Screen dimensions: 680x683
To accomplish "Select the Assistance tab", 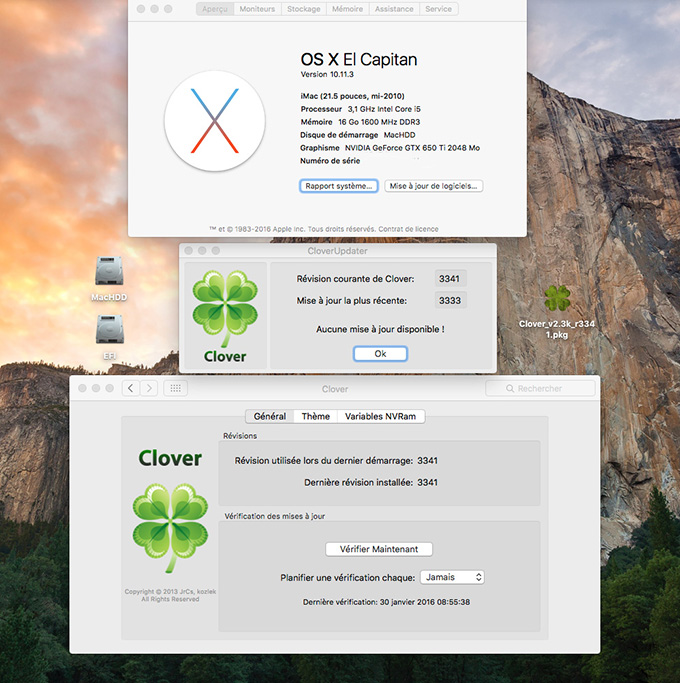I will 394,9.
